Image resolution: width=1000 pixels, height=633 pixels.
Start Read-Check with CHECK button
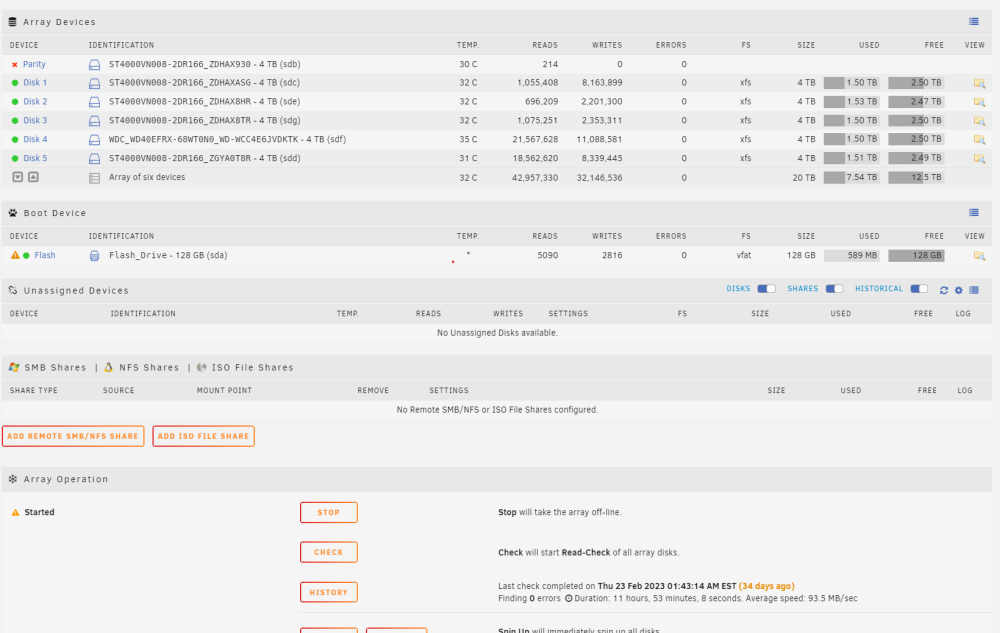(x=328, y=552)
